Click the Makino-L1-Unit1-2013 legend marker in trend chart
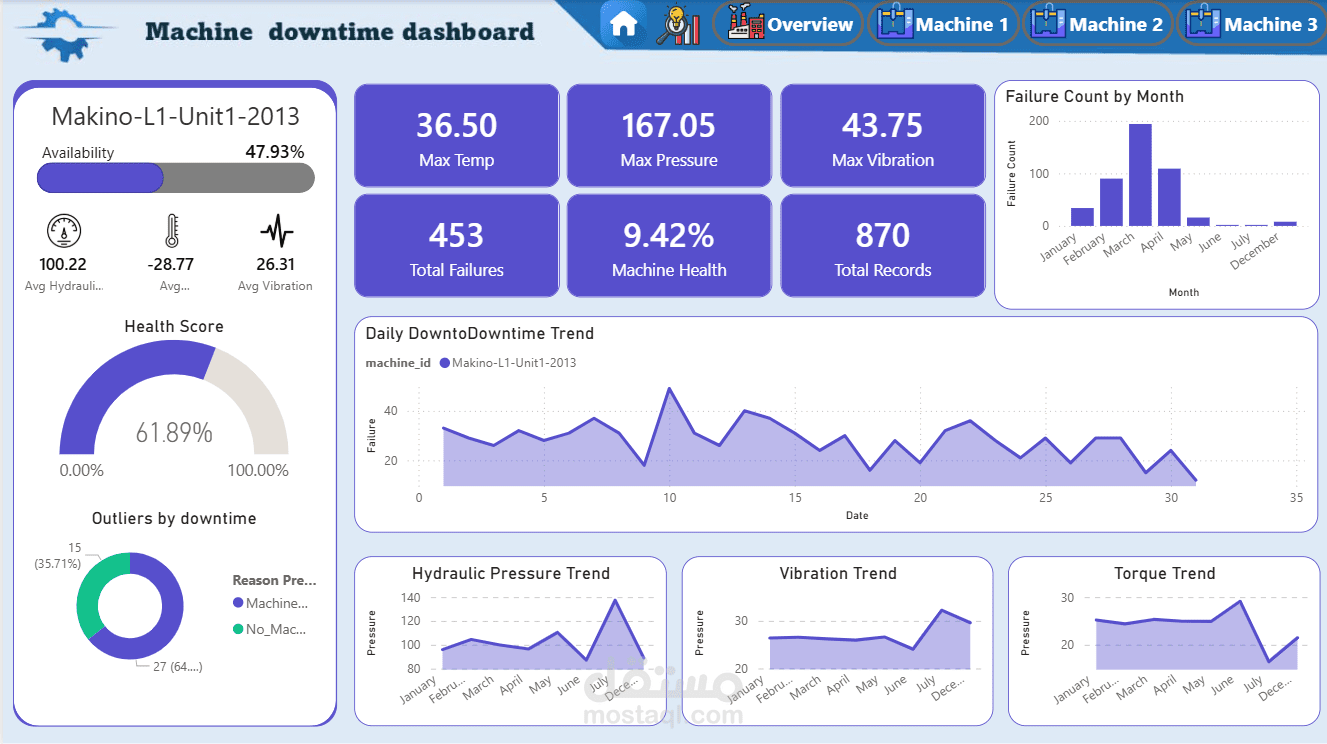1327x744 pixels. (445, 363)
